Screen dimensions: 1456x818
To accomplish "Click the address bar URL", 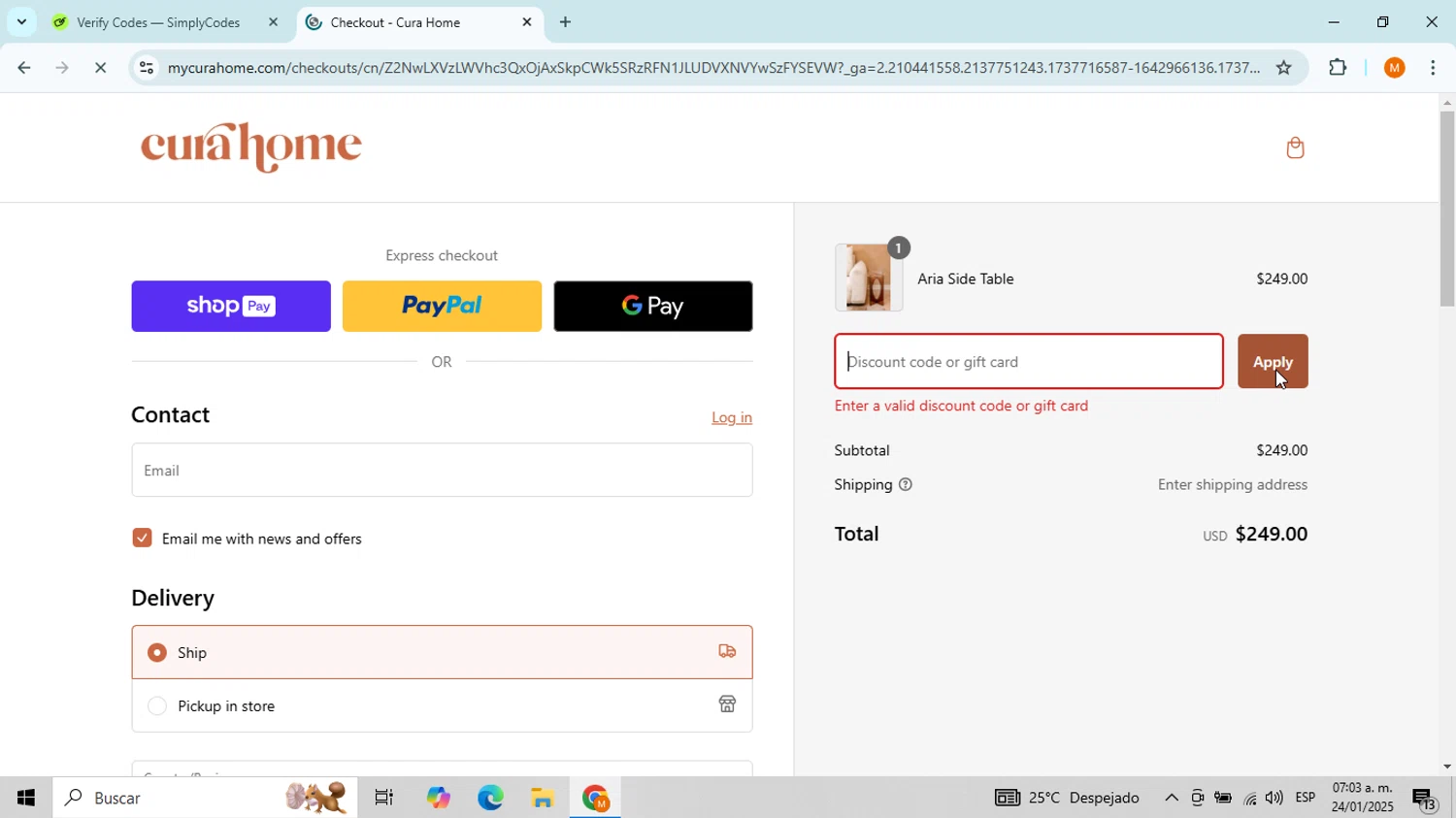I will coord(713,68).
